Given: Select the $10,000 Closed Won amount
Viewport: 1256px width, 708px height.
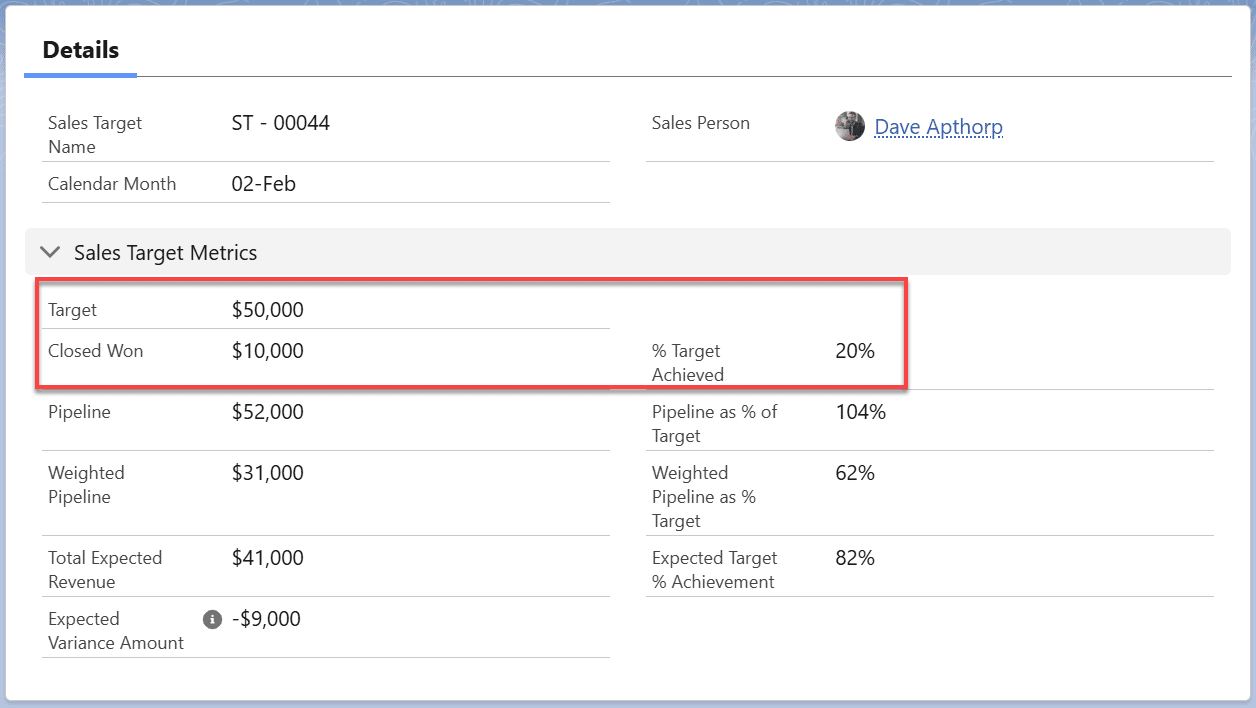Looking at the screenshot, I should pos(267,351).
